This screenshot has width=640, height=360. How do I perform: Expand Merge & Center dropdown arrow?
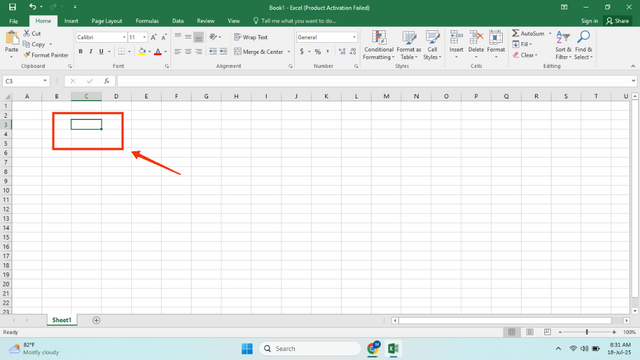(x=289, y=52)
